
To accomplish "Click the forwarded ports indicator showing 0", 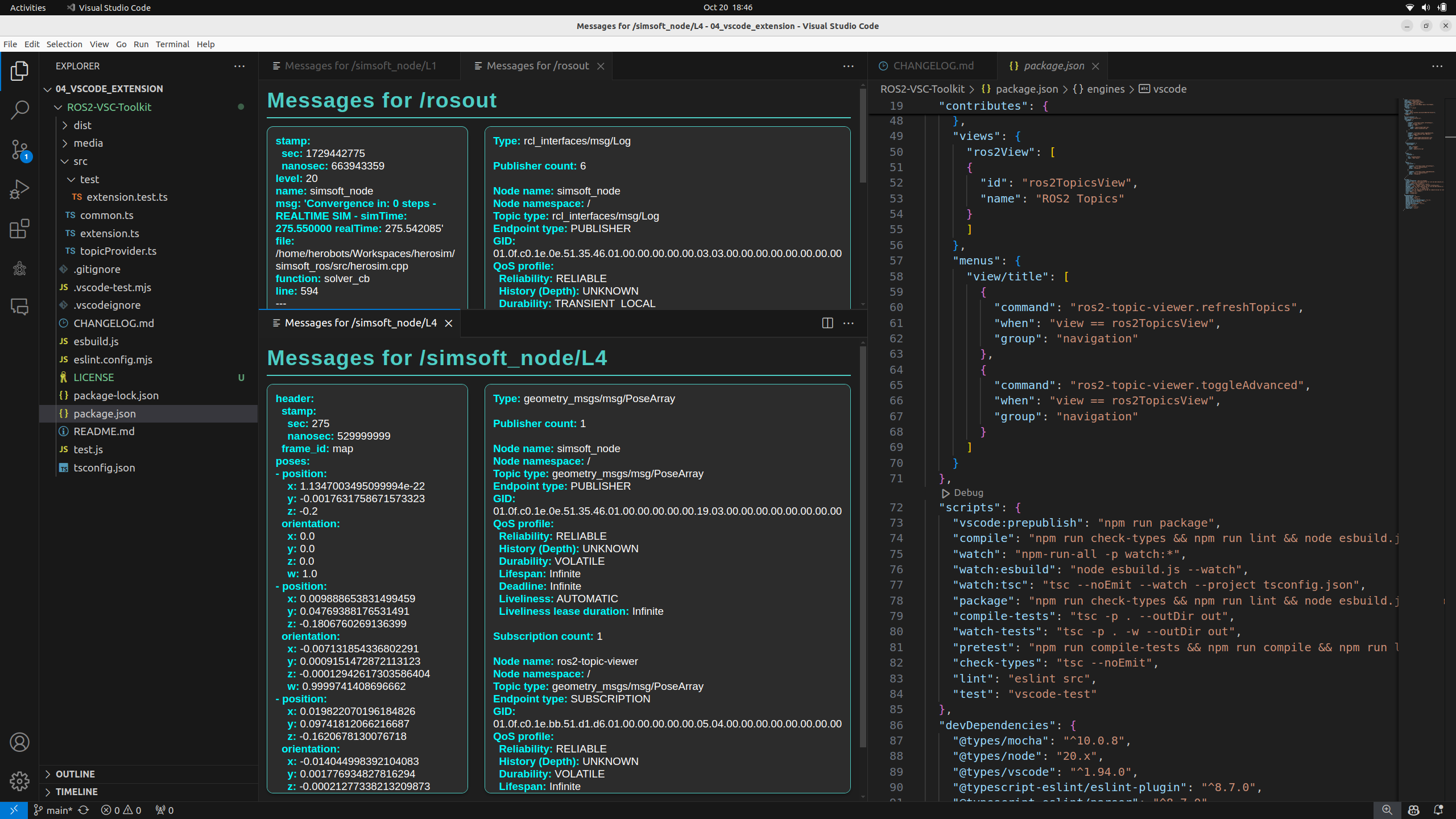I will click(164, 810).
